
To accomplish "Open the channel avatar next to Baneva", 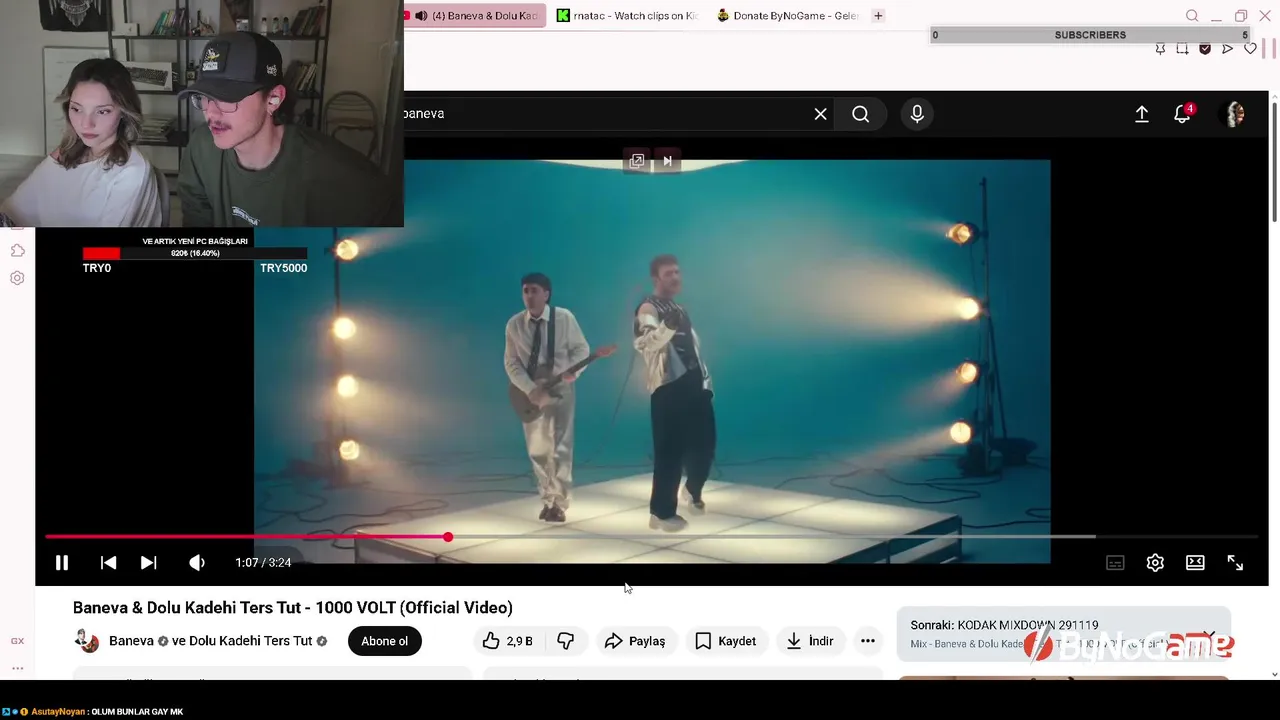I will tap(87, 641).
